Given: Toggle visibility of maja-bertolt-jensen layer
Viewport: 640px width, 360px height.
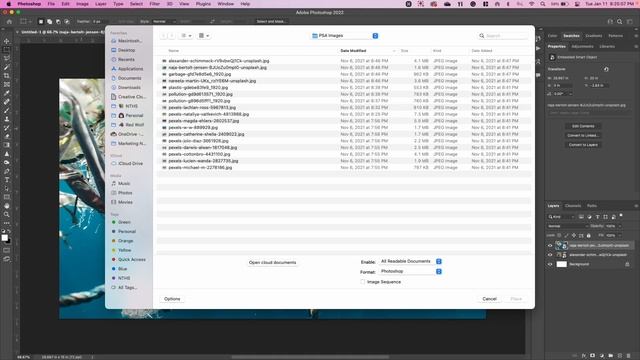Looking at the screenshot, I should click(550, 246).
